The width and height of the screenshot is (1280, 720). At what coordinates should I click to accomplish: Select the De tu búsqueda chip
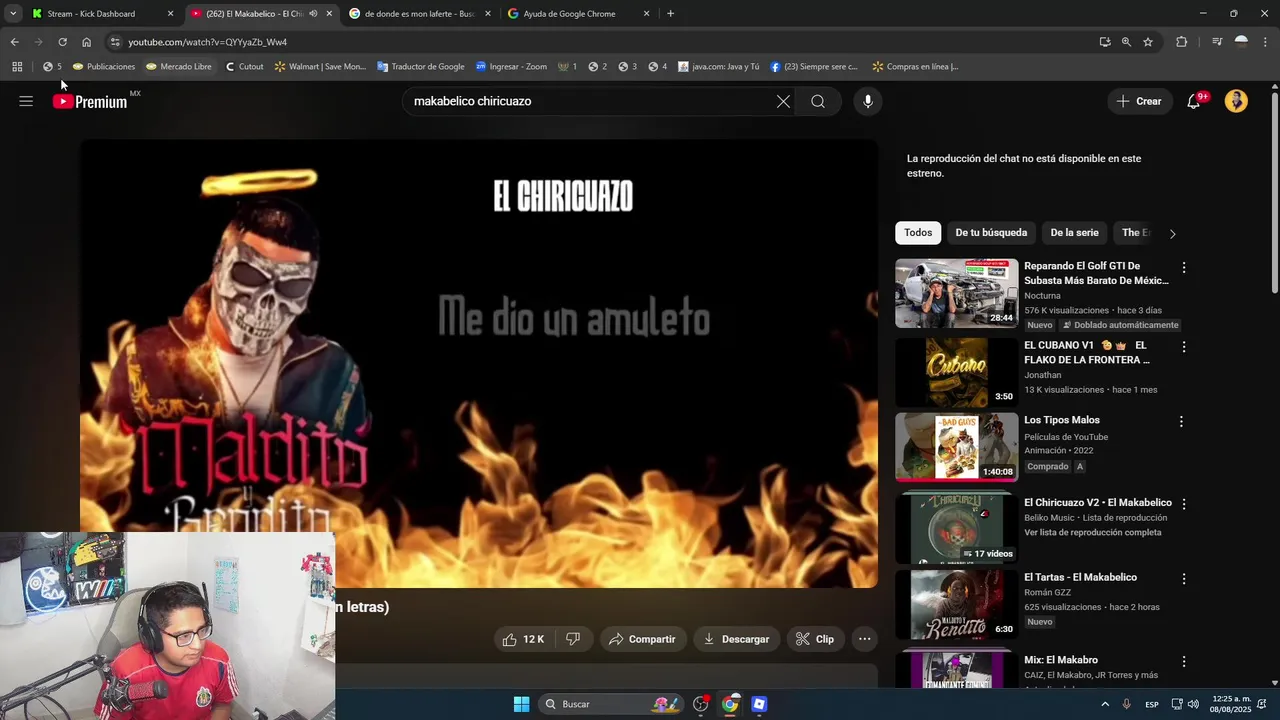click(x=991, y=233)
